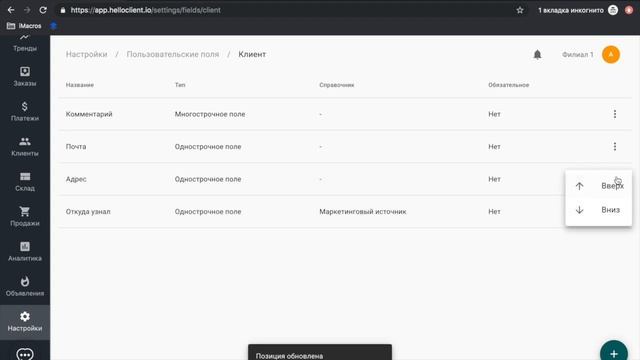Click the Позиция обновлена notification

(320, 353)
